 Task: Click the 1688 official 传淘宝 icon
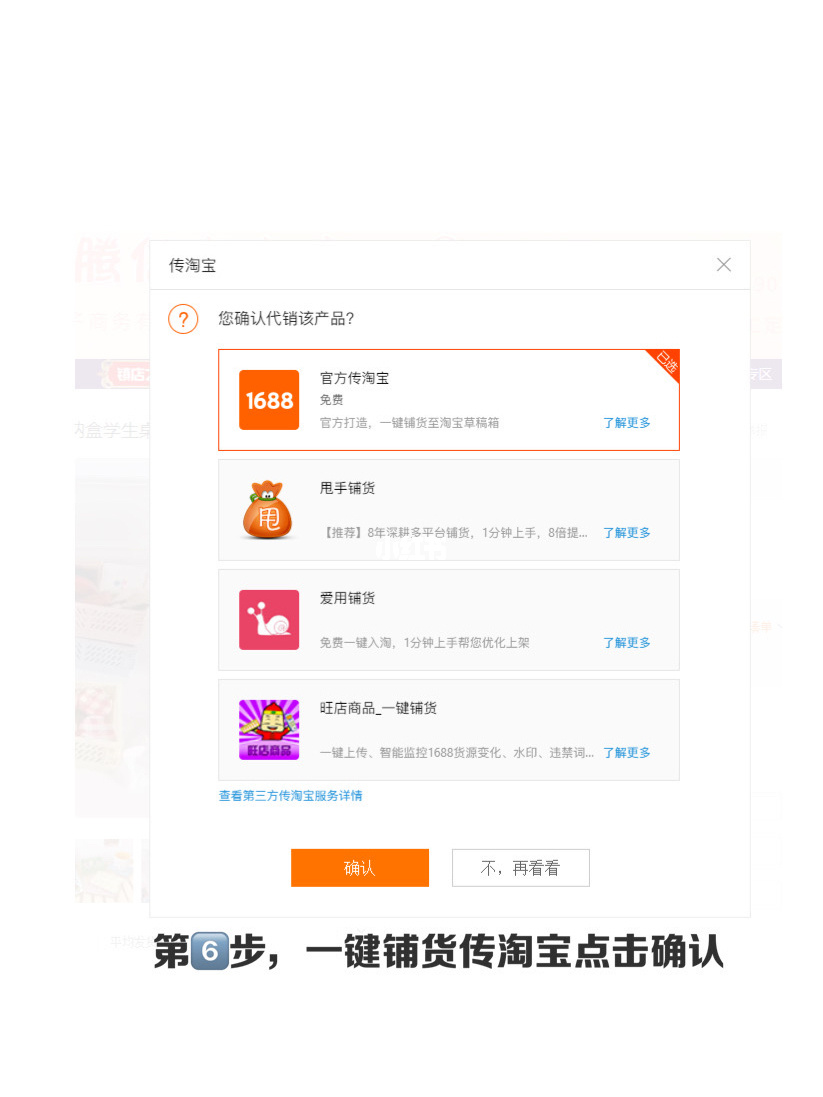tap(268, 399)
